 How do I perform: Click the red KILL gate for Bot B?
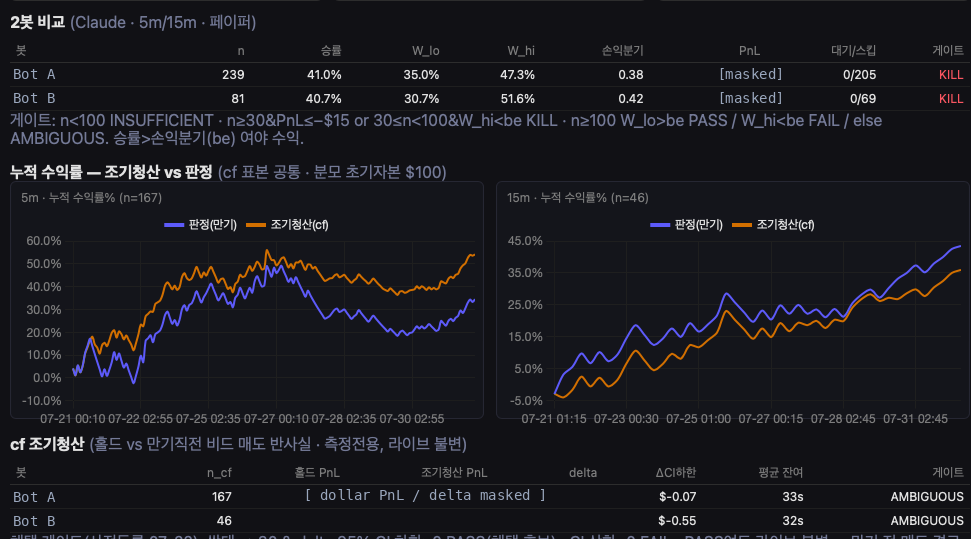coord(951,99)
